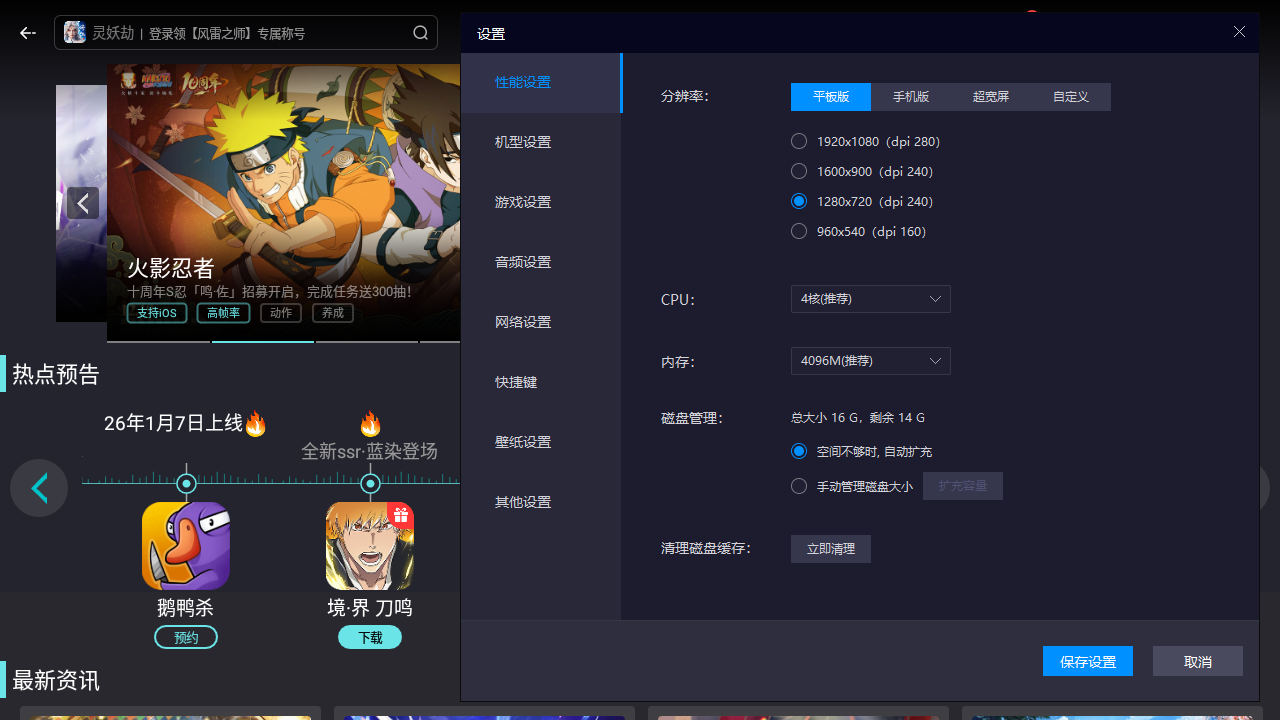The width and height of the screenshot is (1280, 720).
Task: Open the 境·界 刀鸣 game icon
Action: (x=370, y=546)
